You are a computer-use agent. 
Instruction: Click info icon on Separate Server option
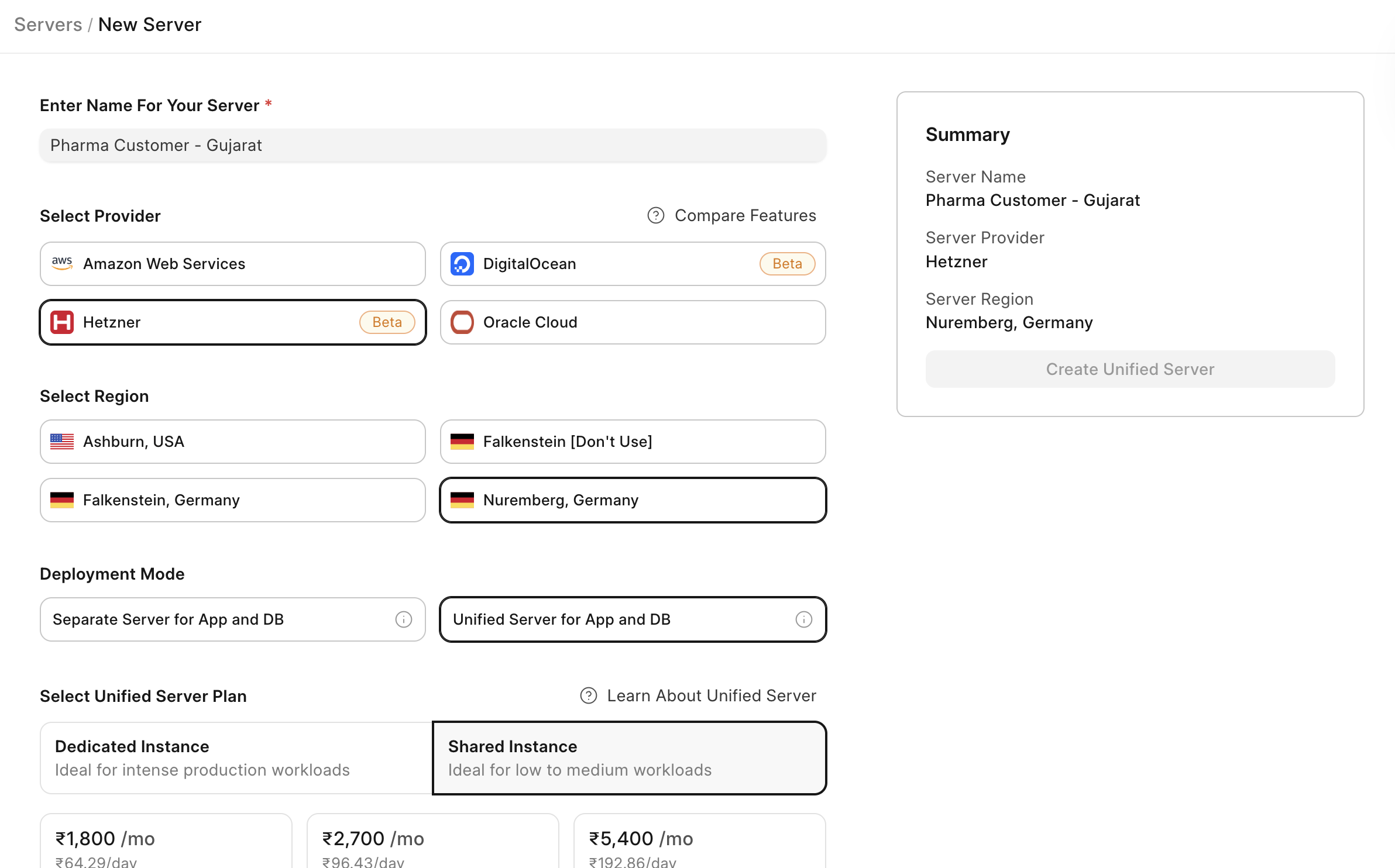404,619
